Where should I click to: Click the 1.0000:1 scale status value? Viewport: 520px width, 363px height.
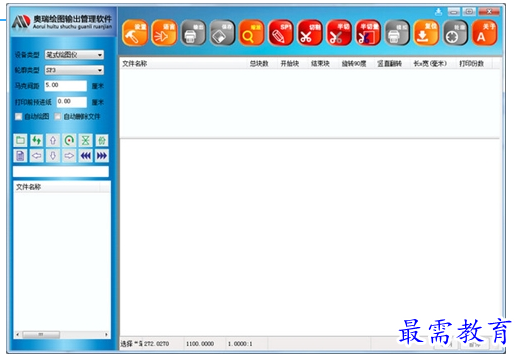click(240, 344)
